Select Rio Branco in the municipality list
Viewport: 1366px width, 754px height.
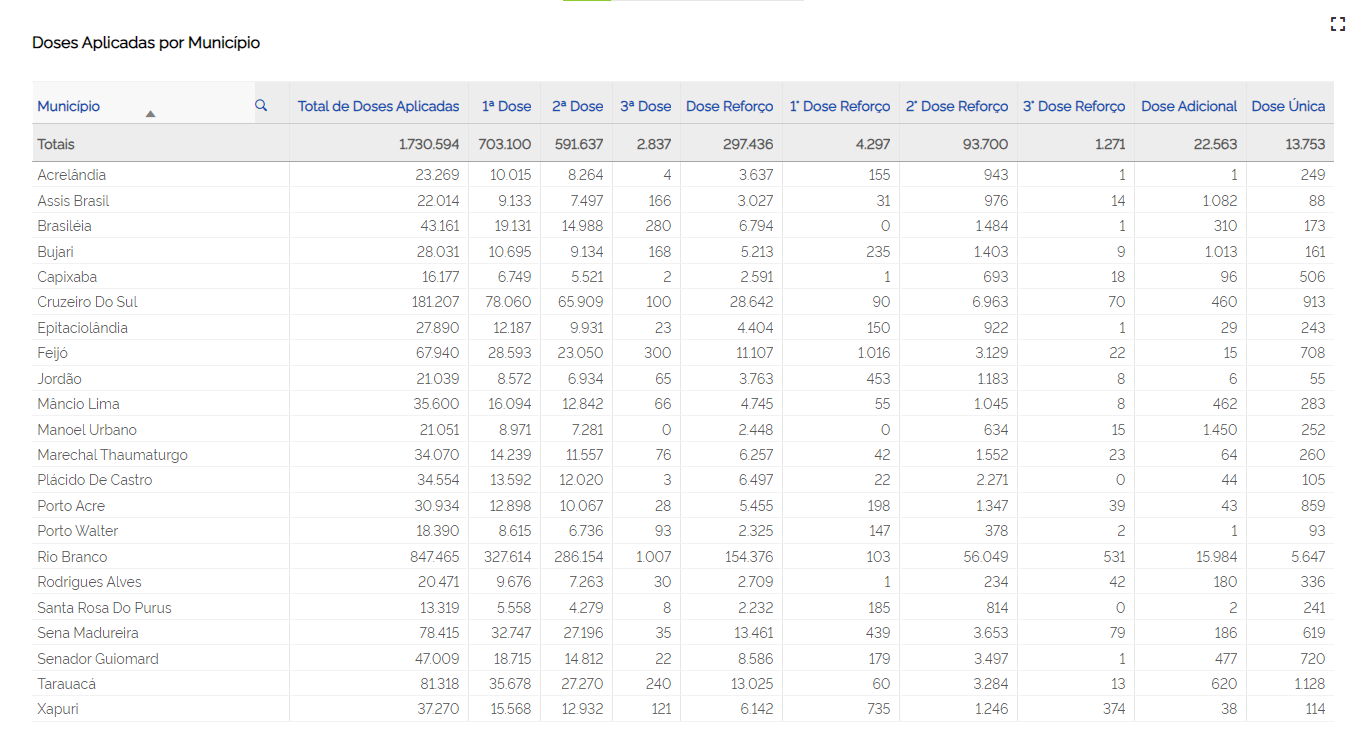coord(72,557)
